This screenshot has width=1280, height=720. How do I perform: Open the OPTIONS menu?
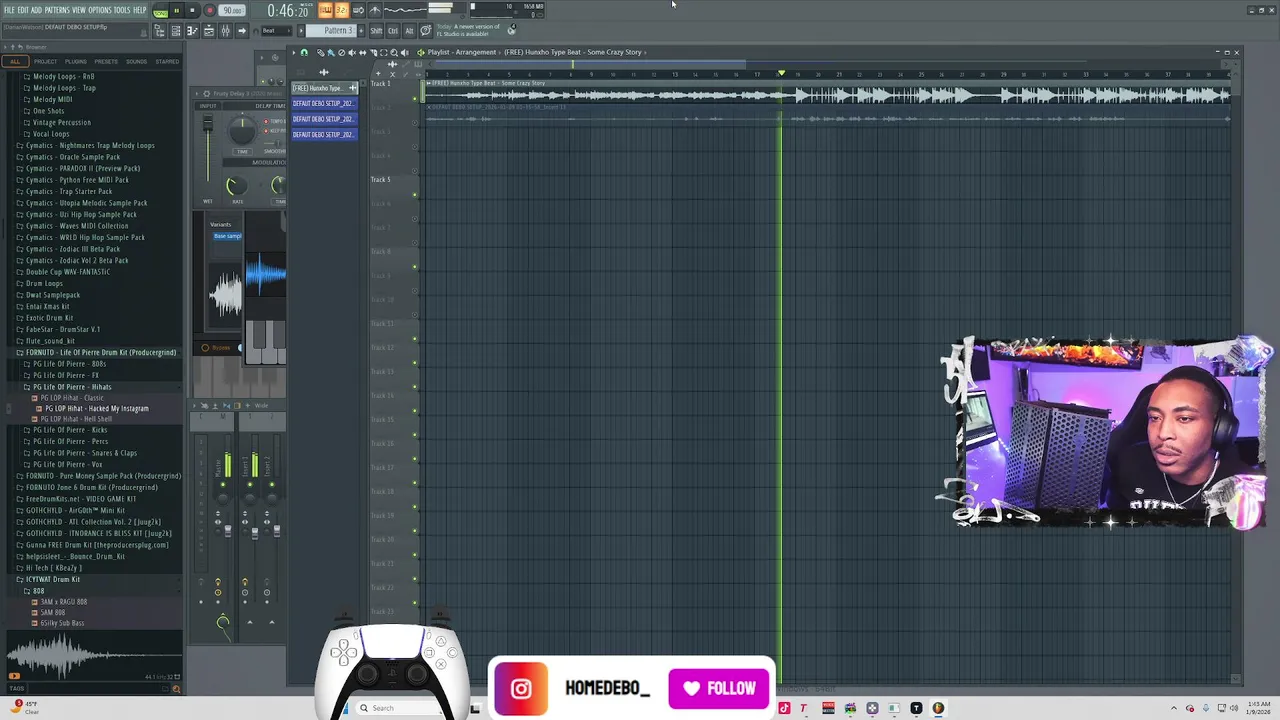point(99,10)
